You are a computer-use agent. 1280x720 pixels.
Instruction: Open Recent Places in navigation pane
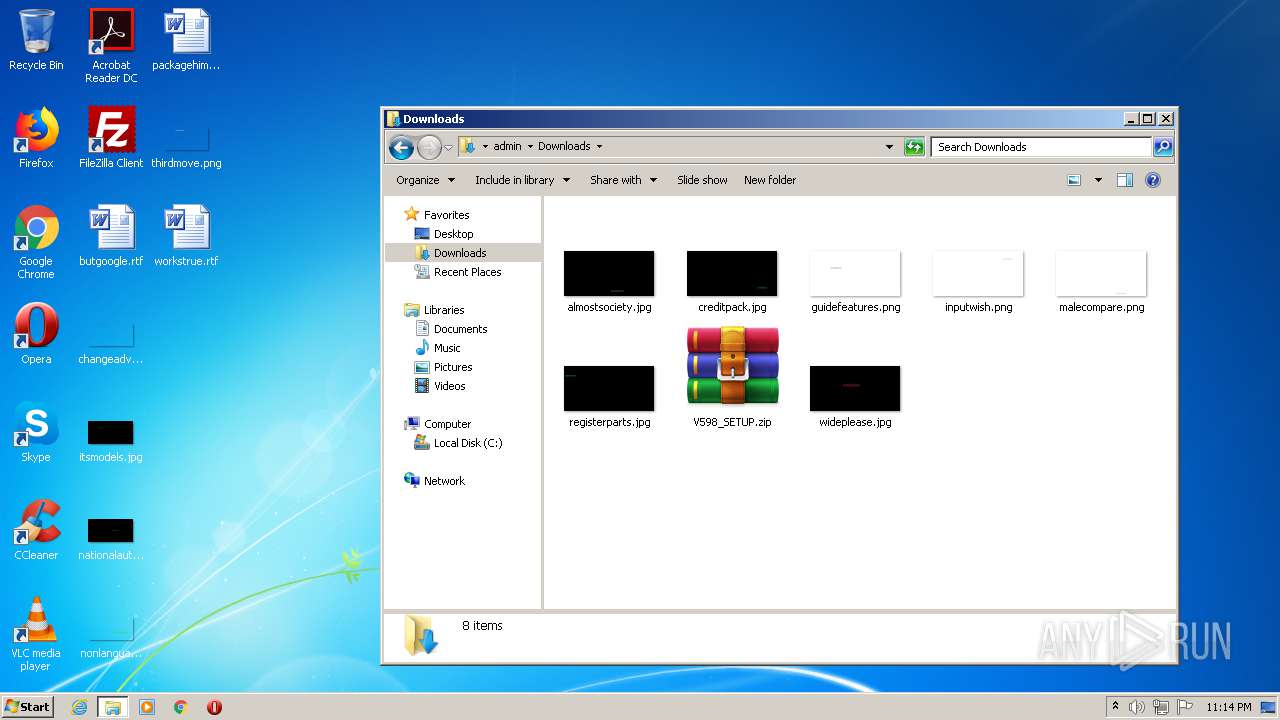pyautogui.click(x=467, y=272)
